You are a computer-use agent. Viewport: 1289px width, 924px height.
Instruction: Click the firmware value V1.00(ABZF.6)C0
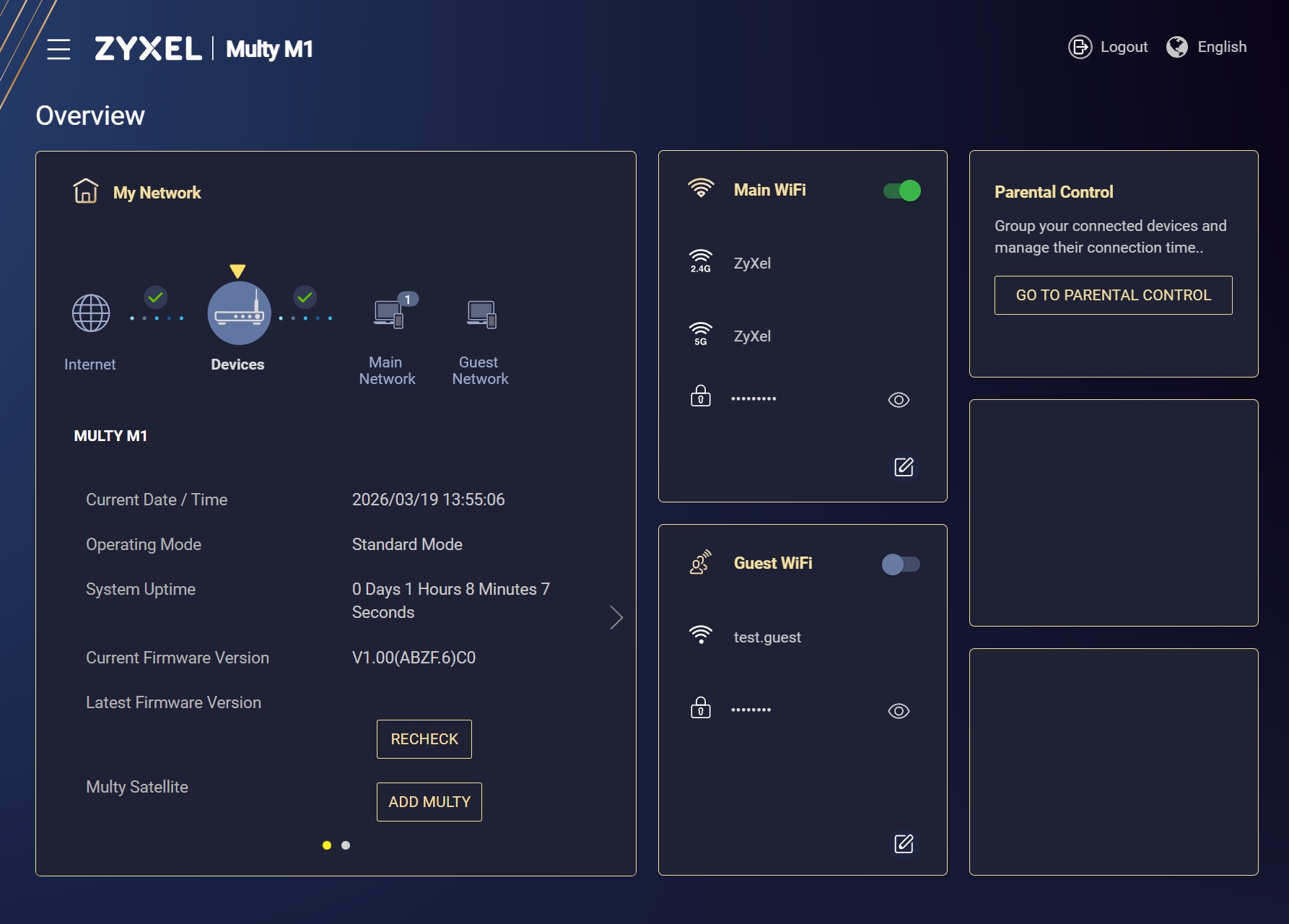coord(414,658)
